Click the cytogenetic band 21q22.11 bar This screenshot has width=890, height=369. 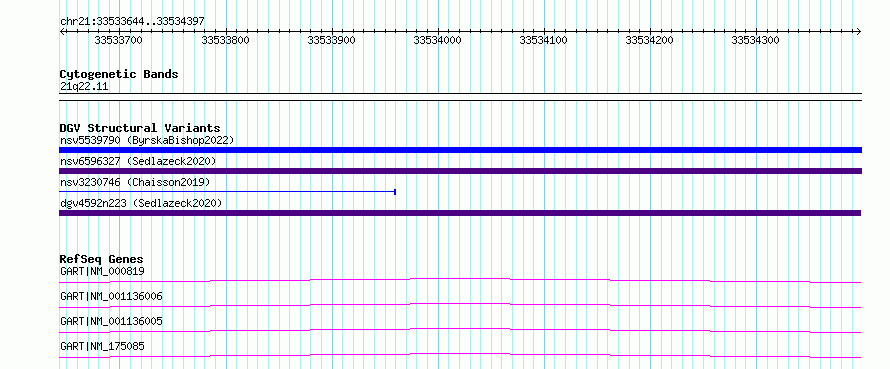click(460, 97)
